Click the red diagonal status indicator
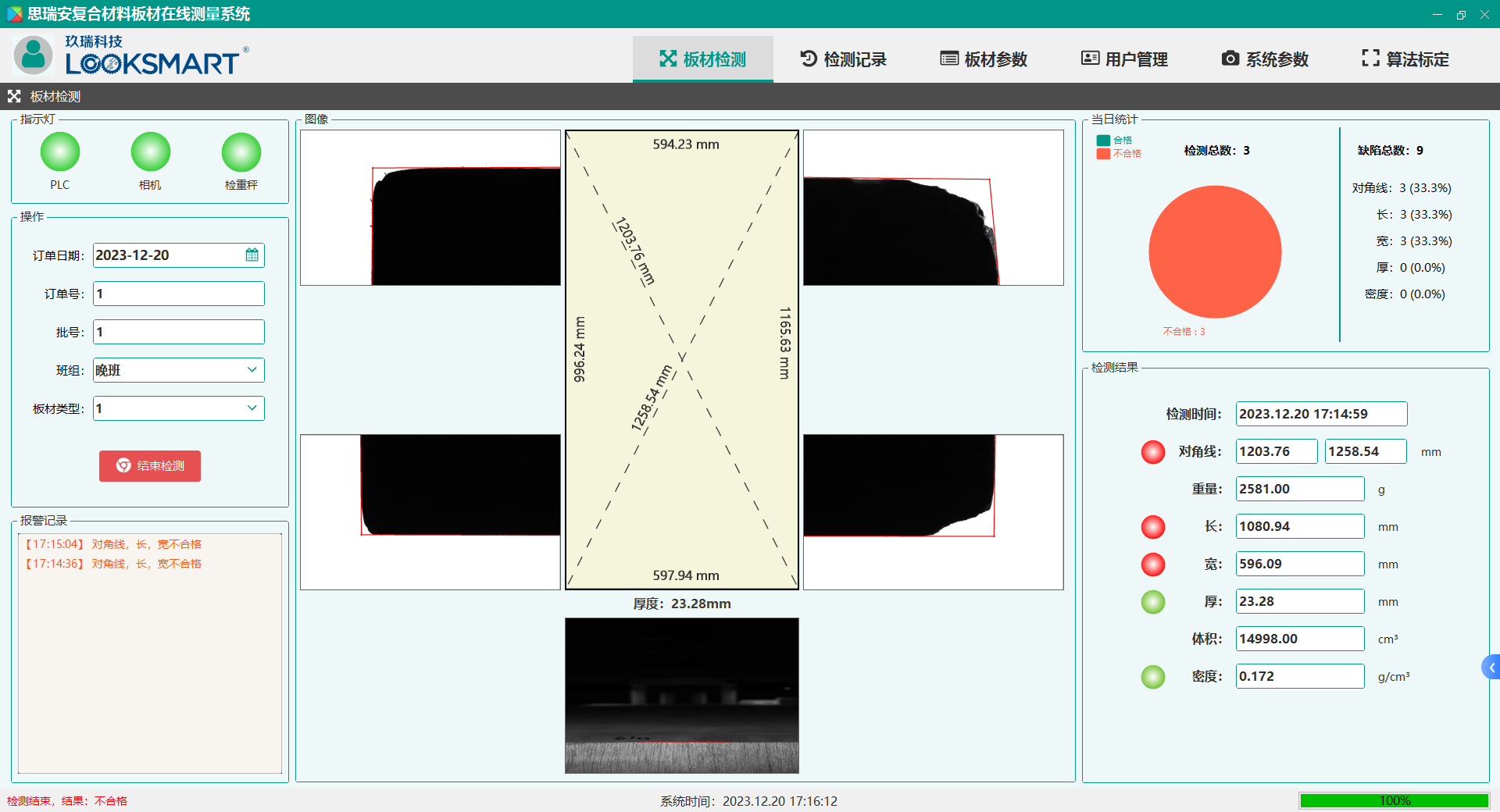1500x812 pixels. [1152, 452]
